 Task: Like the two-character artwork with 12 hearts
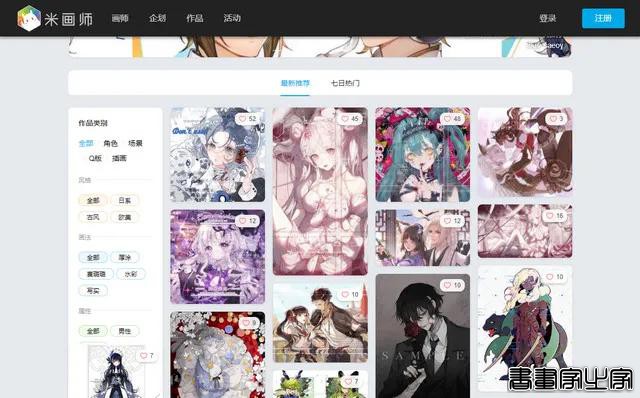click(x=448, y=221)
